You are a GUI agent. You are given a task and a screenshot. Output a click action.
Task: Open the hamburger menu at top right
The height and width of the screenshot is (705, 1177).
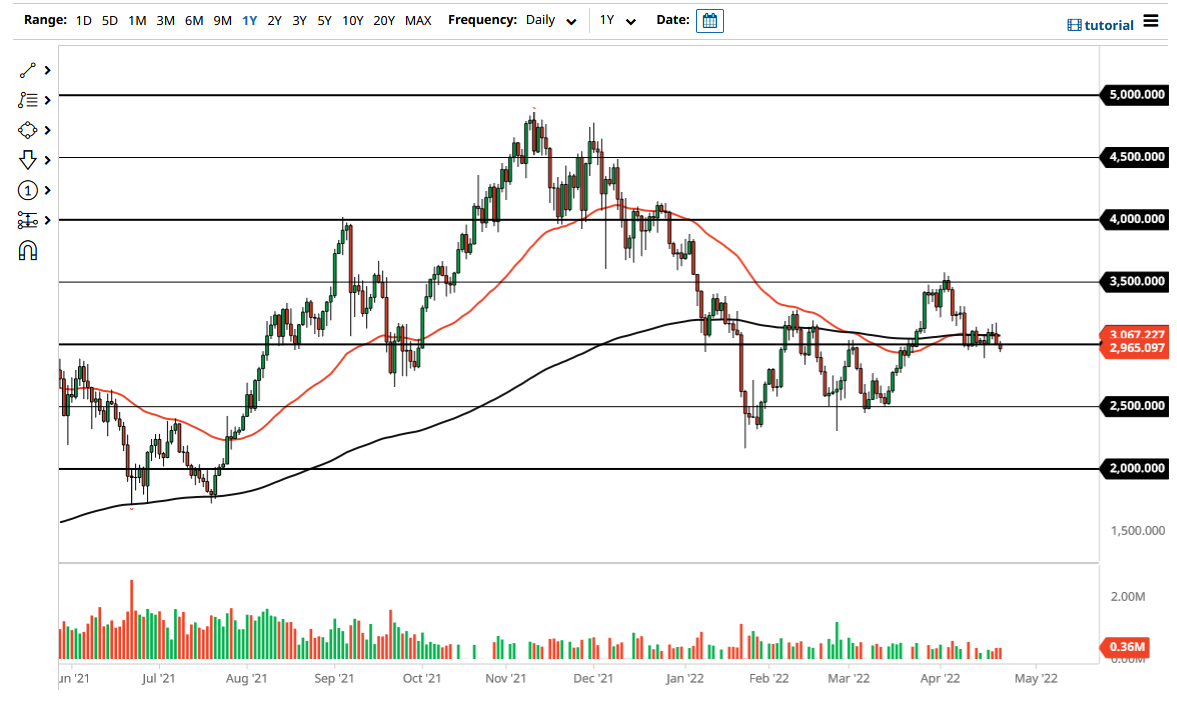[x=1151, y=21]
